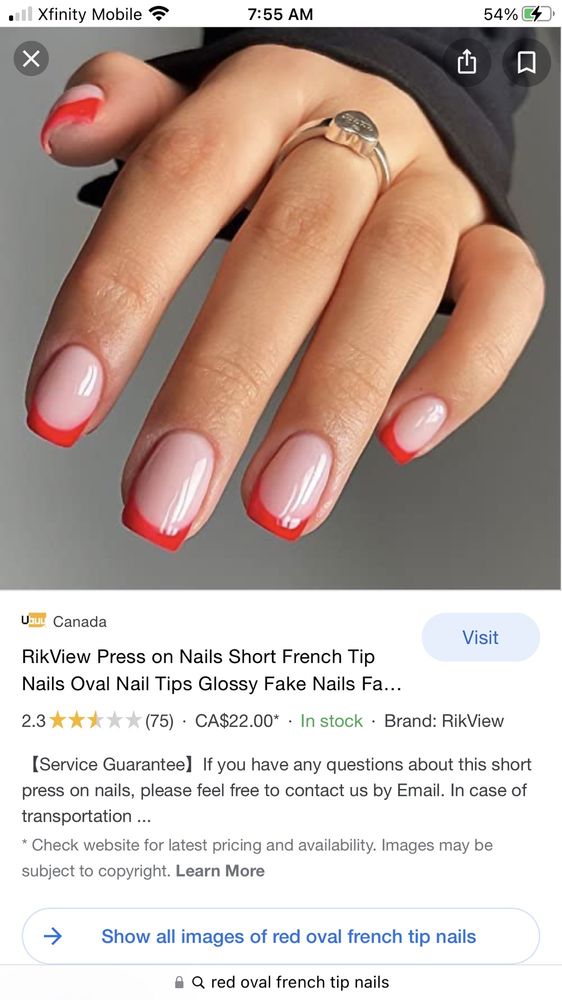Screen dimensions: 562x1000
Task: Tap the Canada source label
Action: tap(80, 621)
